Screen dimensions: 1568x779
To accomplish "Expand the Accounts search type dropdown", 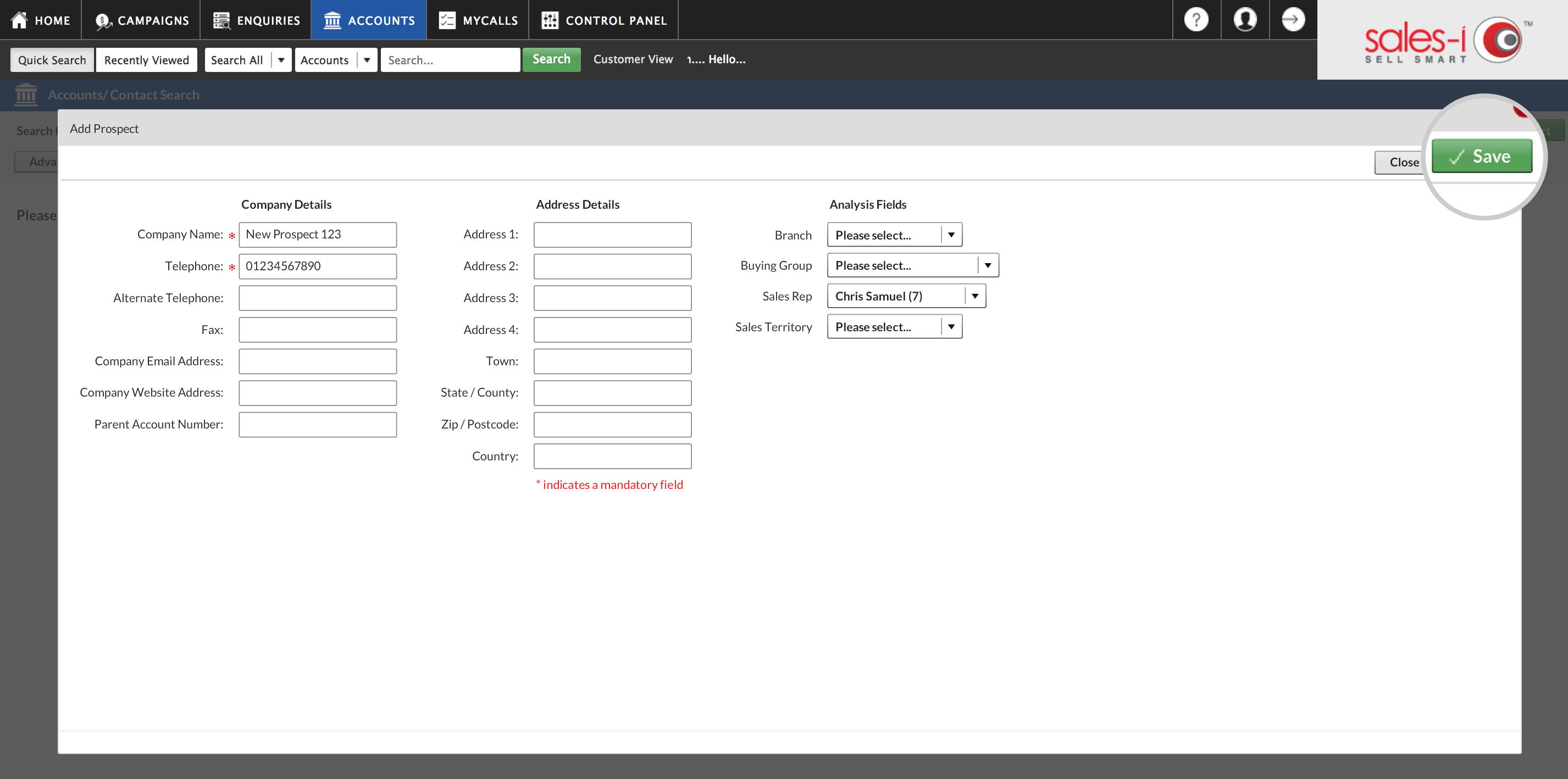I will 336,60.
